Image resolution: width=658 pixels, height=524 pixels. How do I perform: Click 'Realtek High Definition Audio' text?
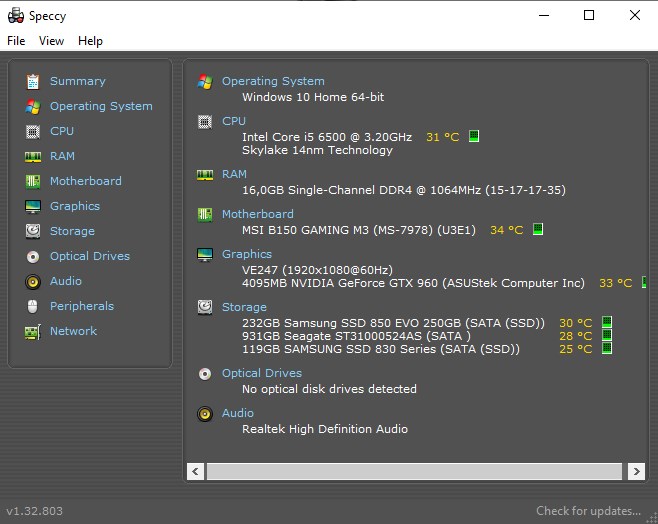pos(325,429)
